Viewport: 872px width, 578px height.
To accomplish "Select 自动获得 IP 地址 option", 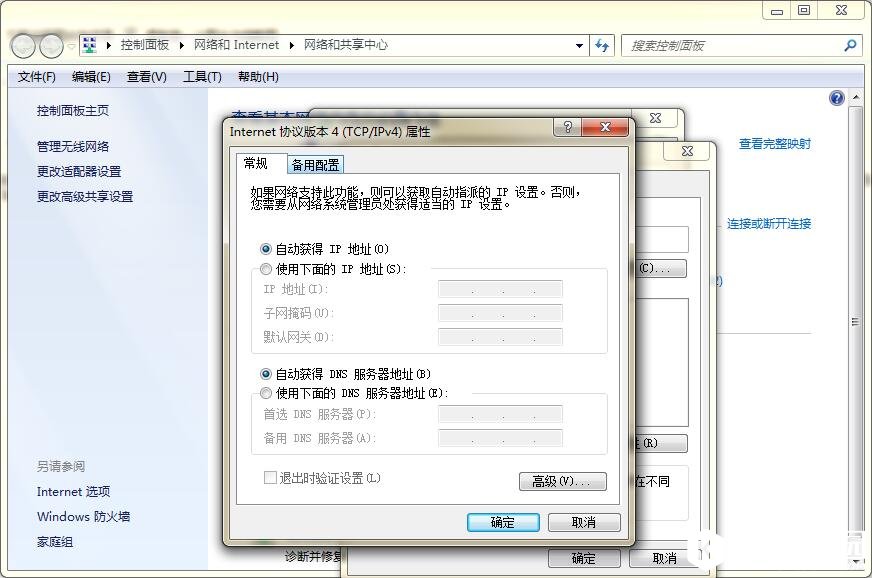I will click(265, 249).
